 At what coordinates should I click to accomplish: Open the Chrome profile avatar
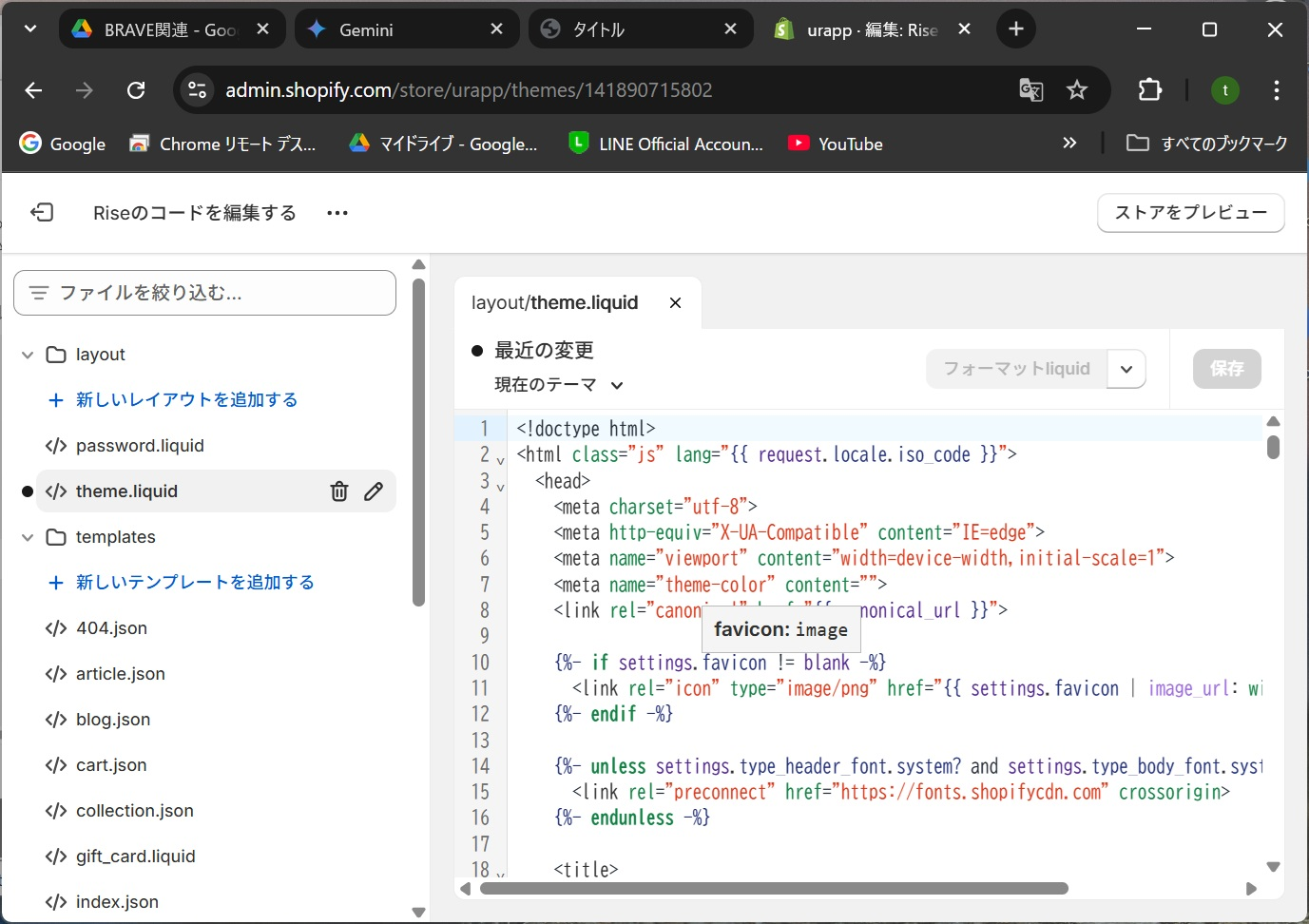click(x=1225, y=90)
